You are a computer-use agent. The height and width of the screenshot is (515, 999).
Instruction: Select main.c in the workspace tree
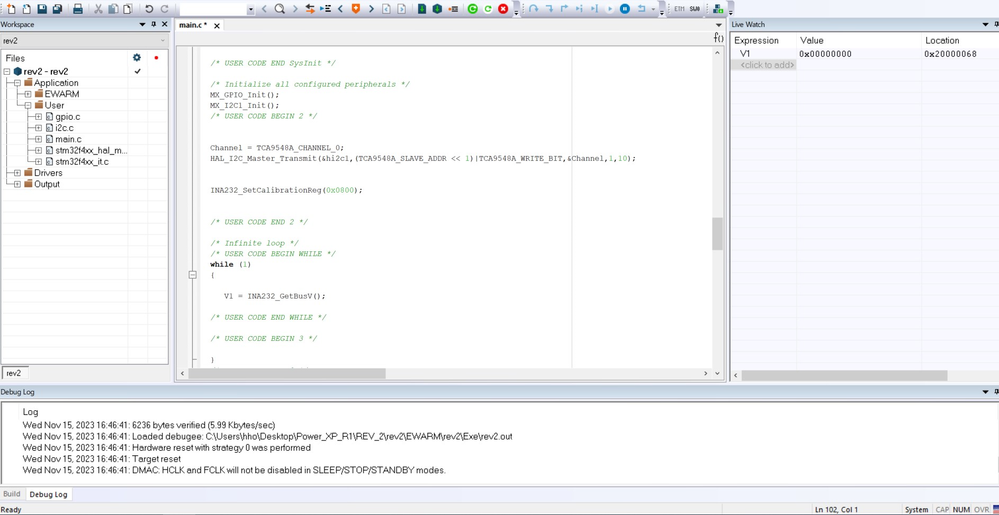pos(68,139)
